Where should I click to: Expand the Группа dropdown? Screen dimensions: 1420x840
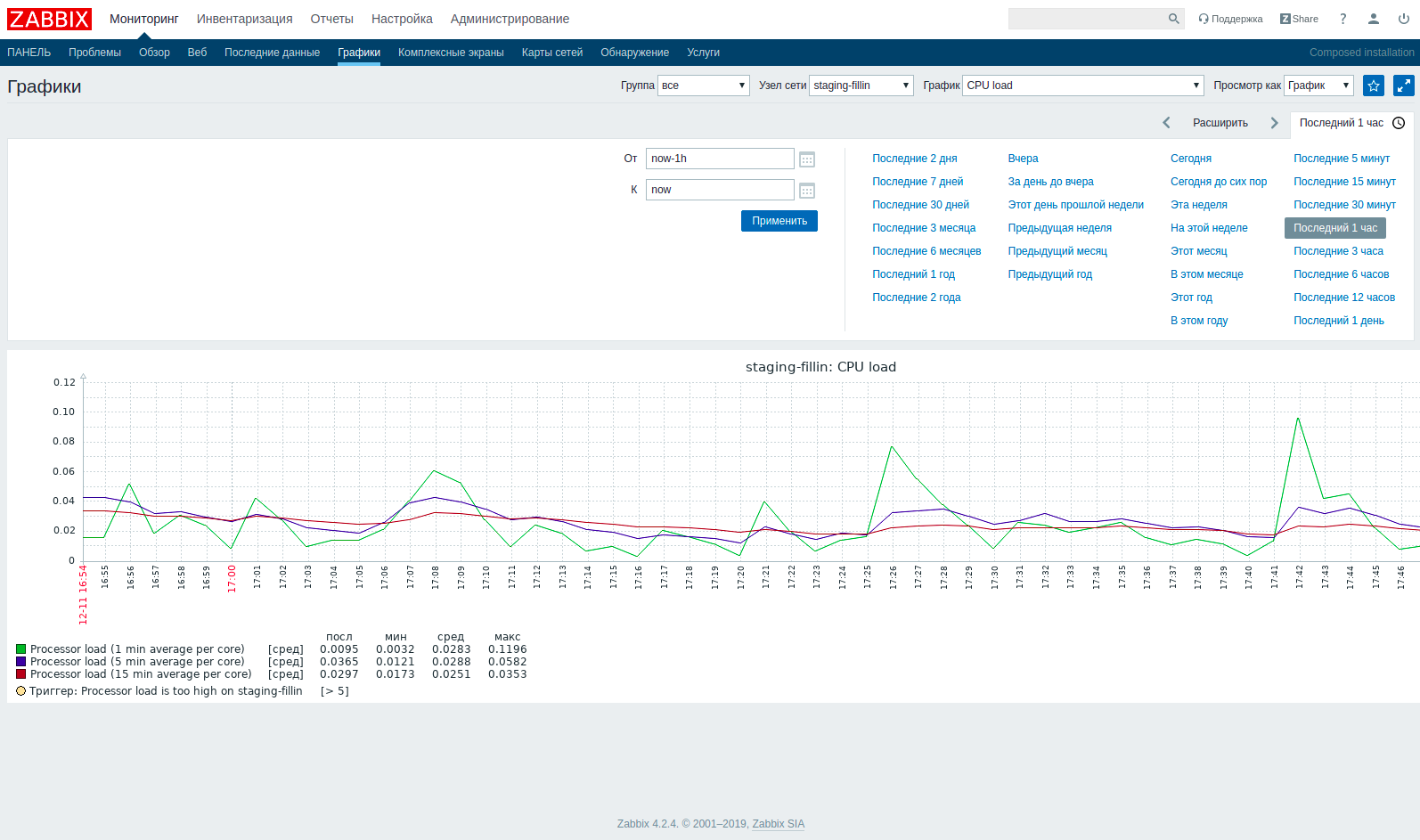704,86
